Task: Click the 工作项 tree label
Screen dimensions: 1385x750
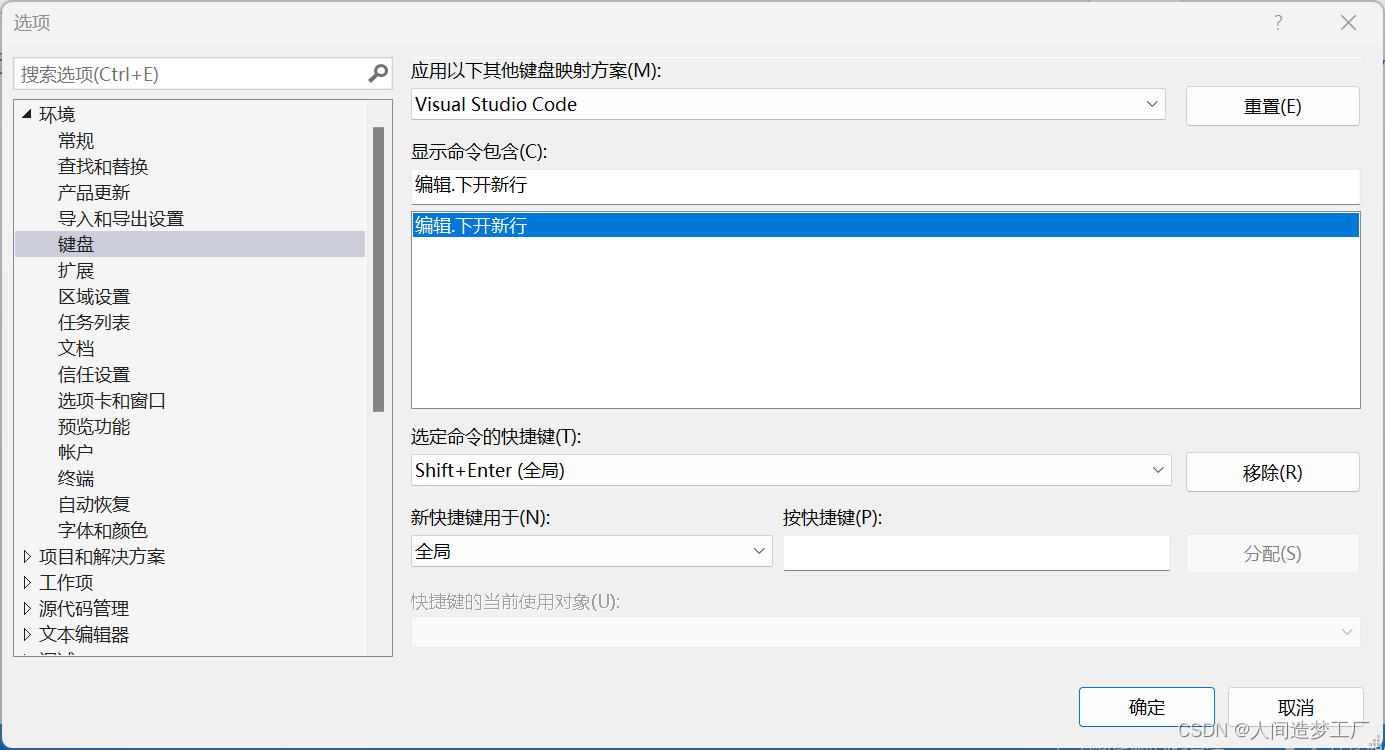Action: pos(66,583)
